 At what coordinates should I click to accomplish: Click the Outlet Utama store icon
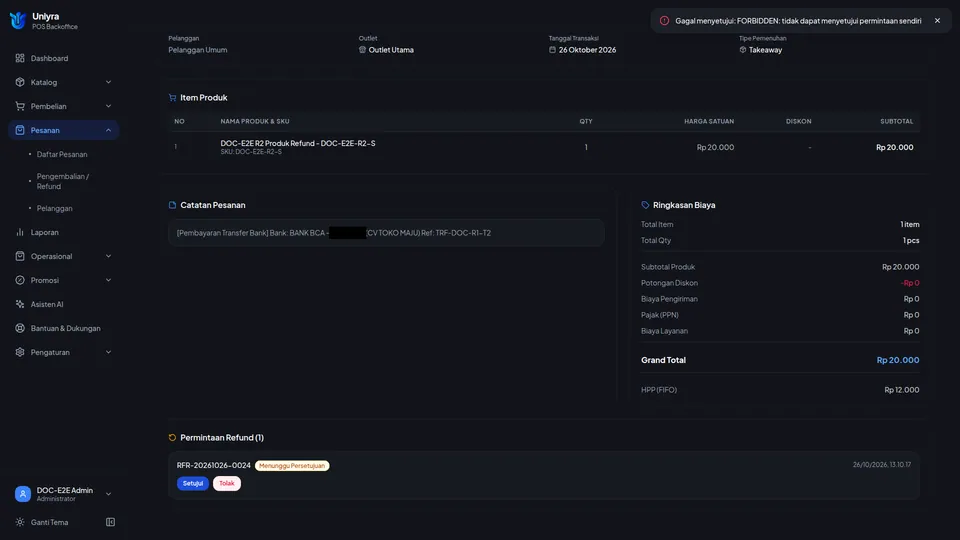362,50
